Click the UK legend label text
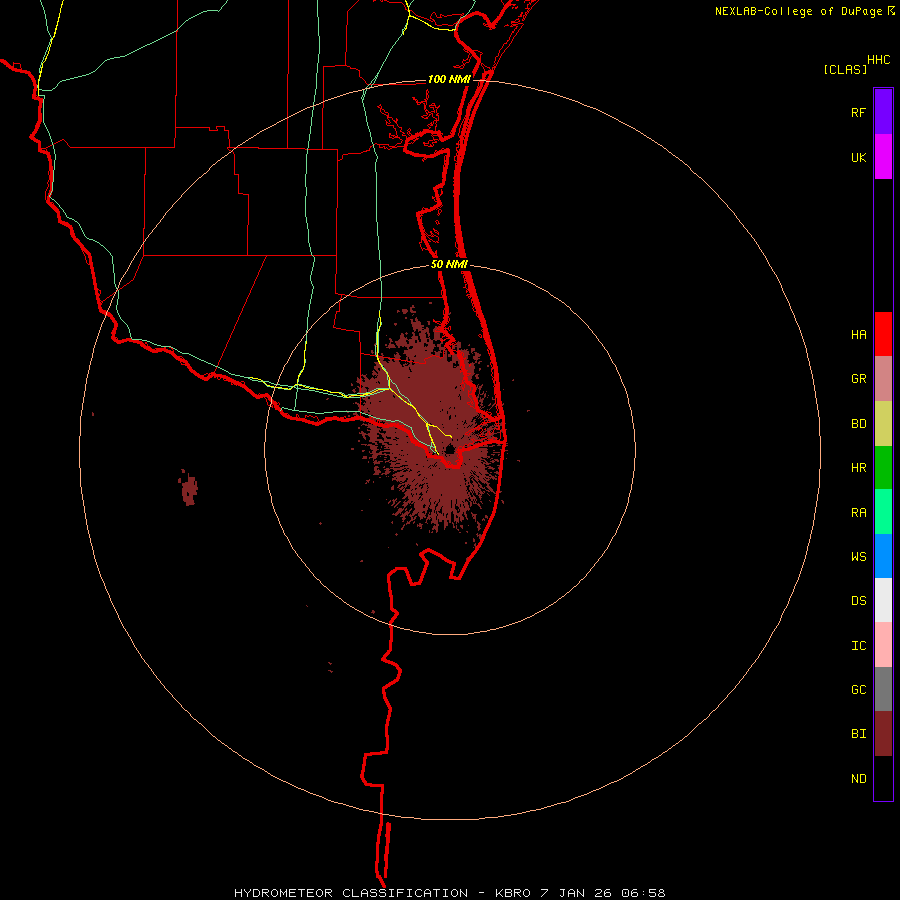Screen dimensions: 900x900 click(858, 157)
